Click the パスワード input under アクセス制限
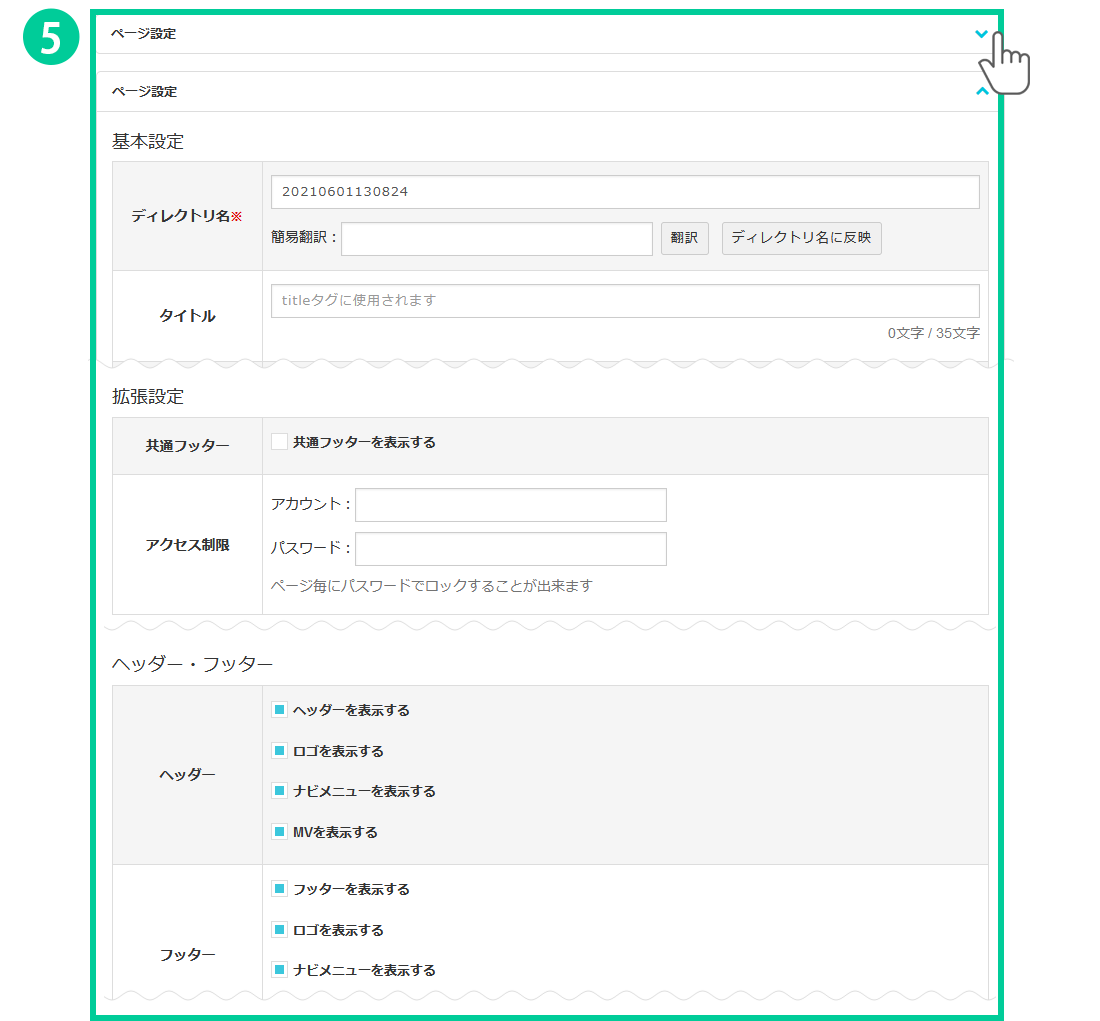The image size is (1100, 1021). tap(510, 549)
